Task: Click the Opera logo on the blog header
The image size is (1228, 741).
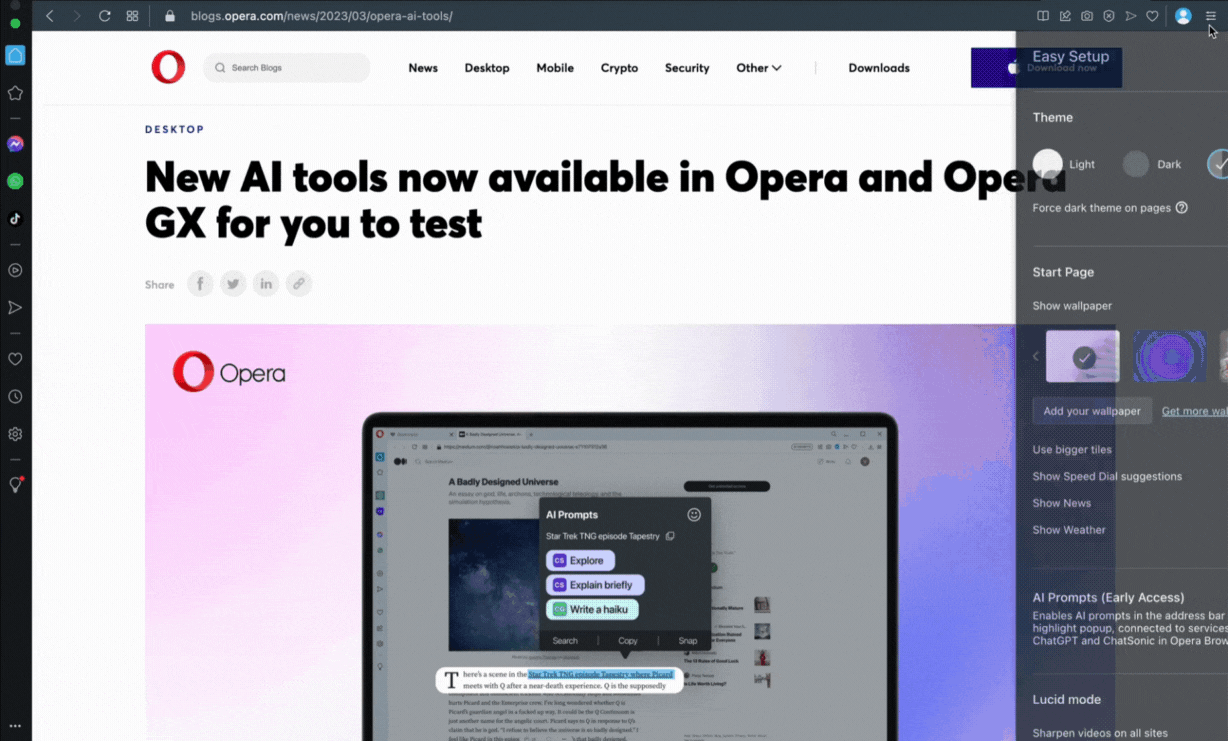Action: point(168,67)
